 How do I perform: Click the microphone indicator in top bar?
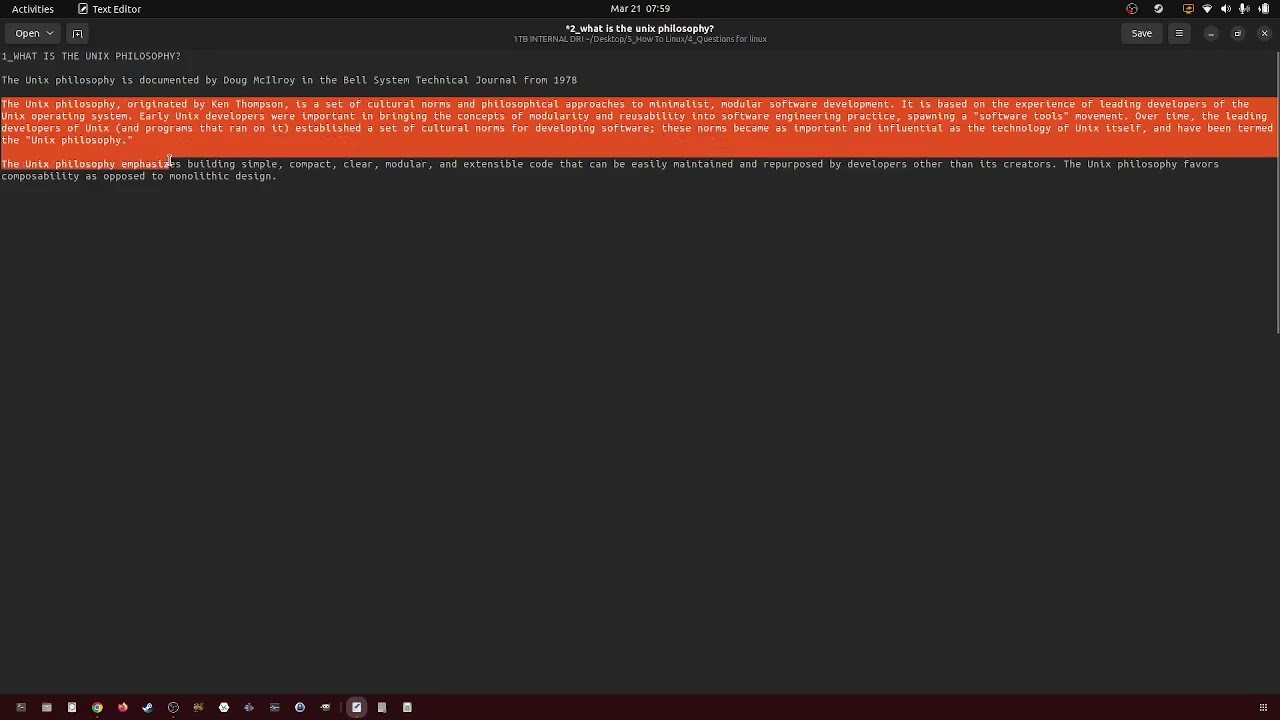click(1245, 9)
